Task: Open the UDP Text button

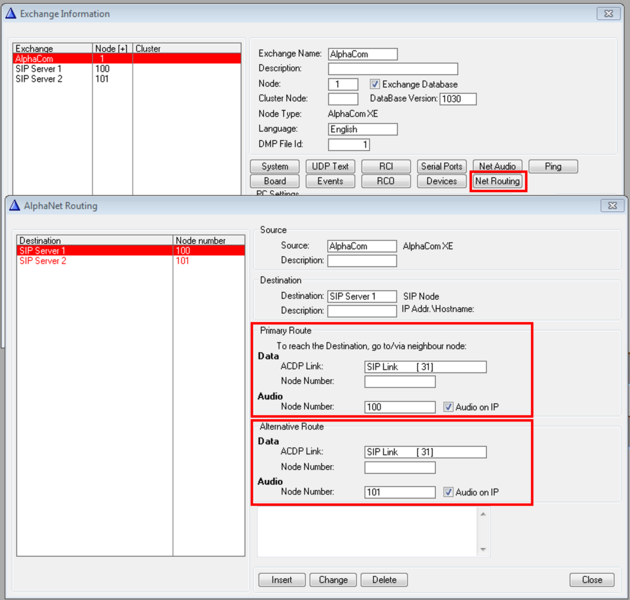Action: (330, 166)
